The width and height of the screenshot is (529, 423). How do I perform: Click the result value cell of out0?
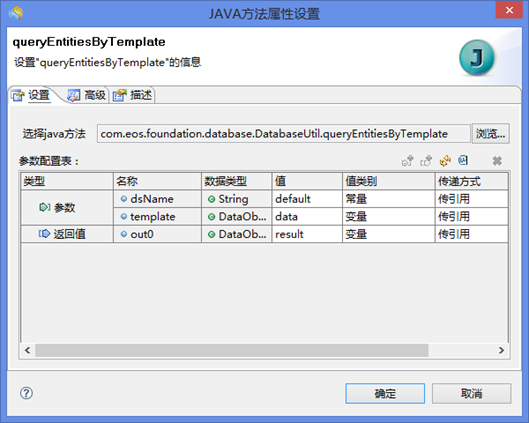point(307,234)
